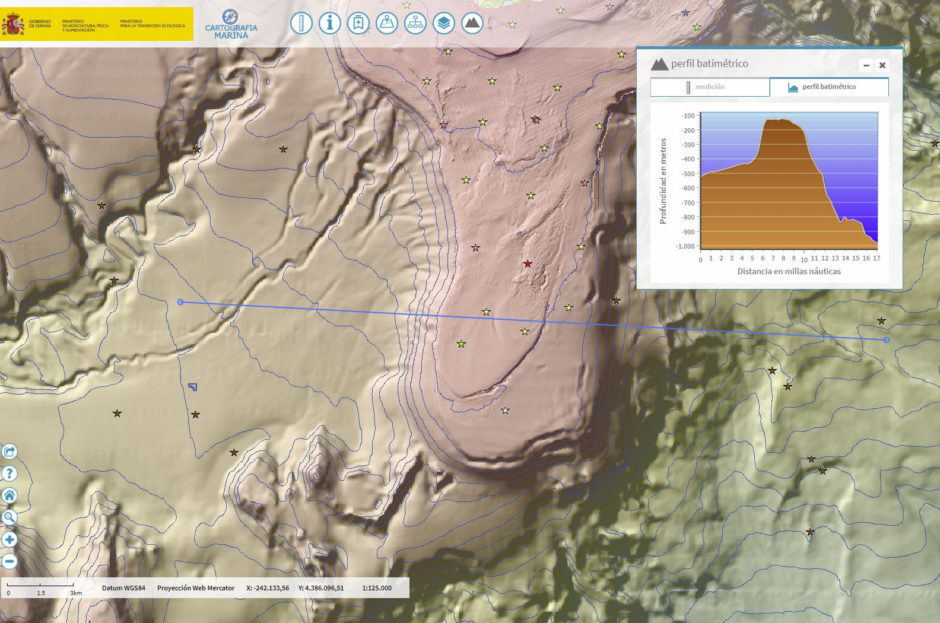The image size is (940, 623).
Task: Open the map location pin tool
Action: [386, 22]
